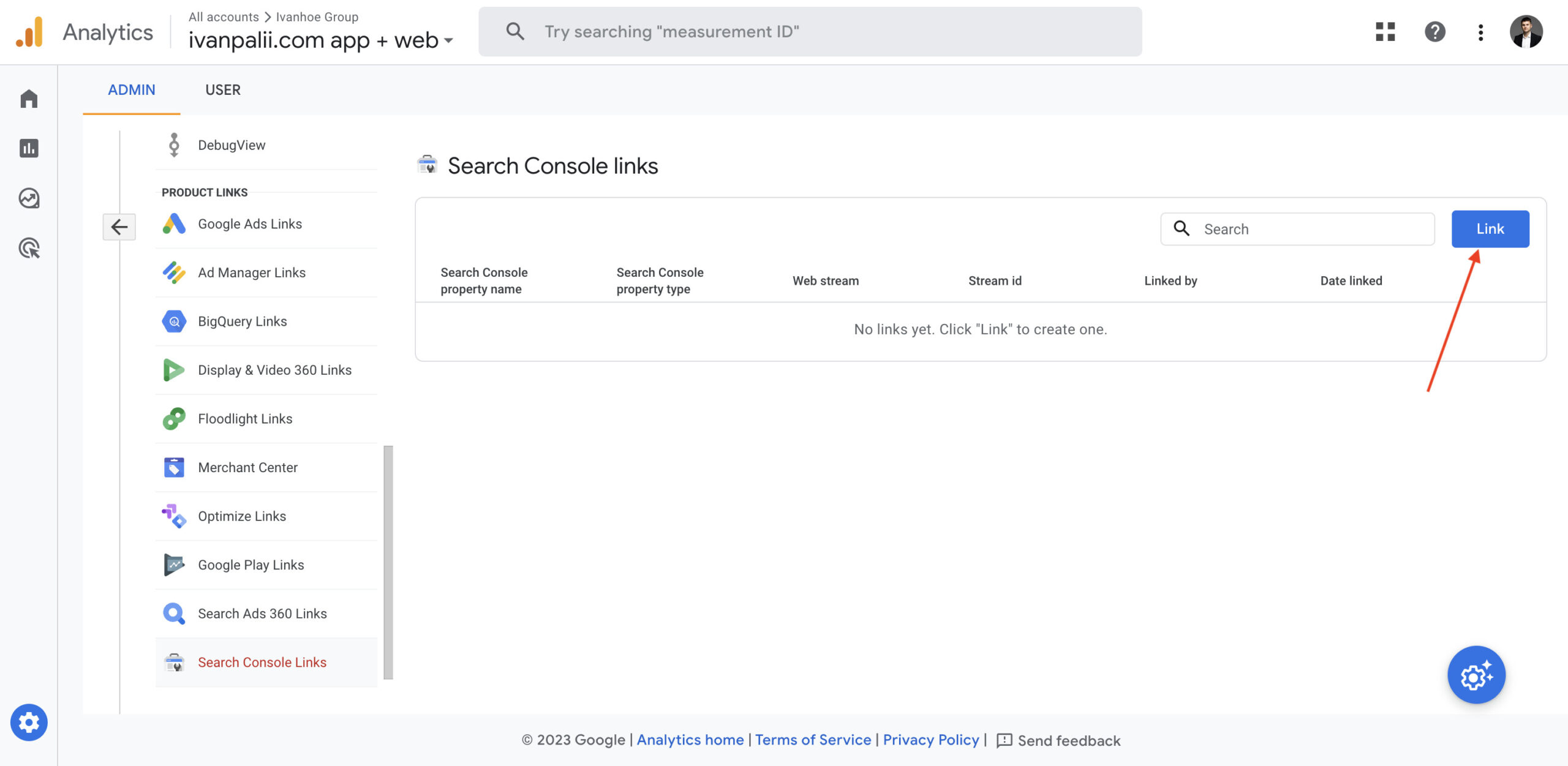The image size is (1568, 766).
Task: Open the Explore icon in left sidebar
Action: (x=29, y=198)
